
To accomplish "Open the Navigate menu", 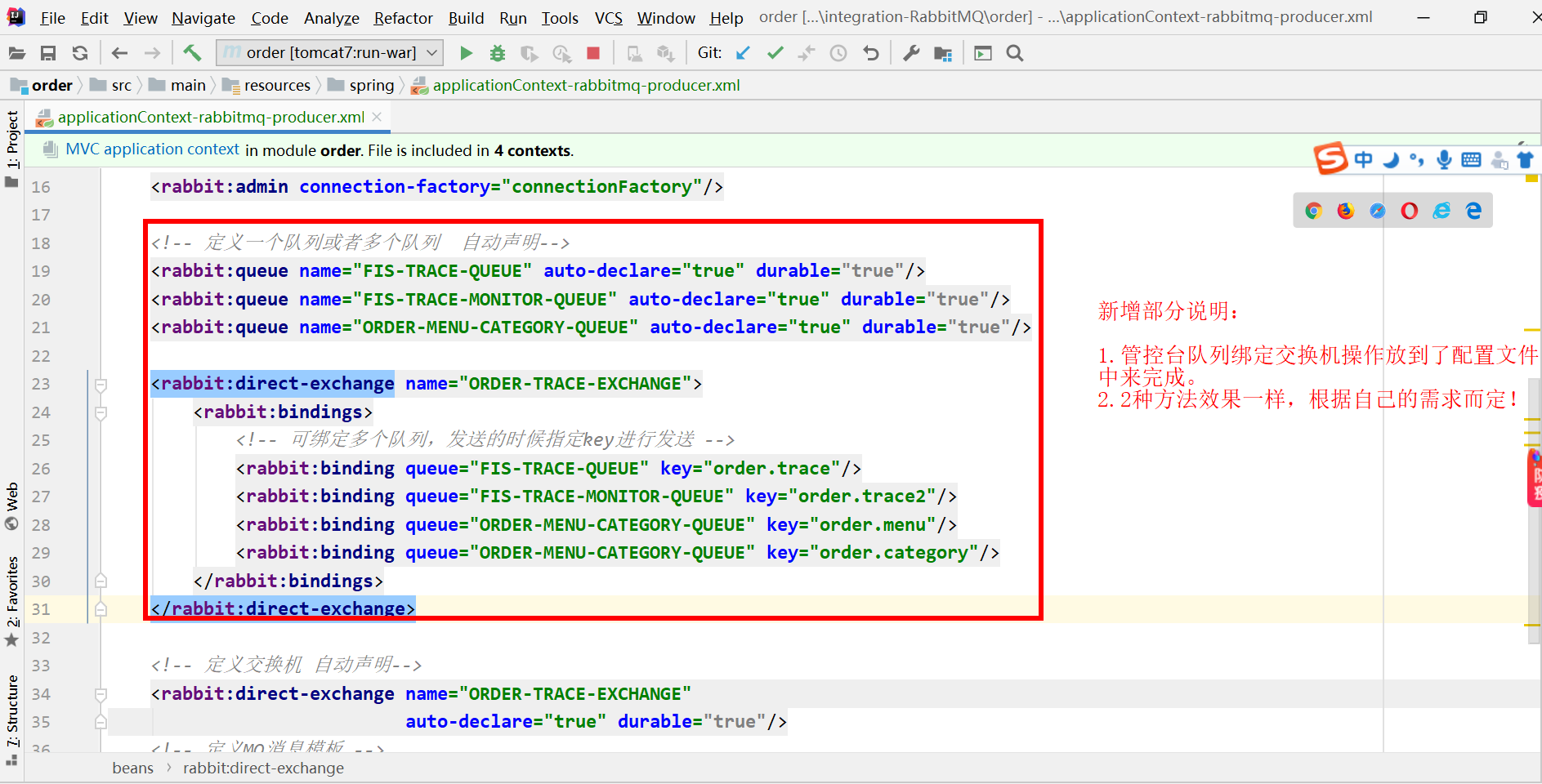I will point(203,17).
